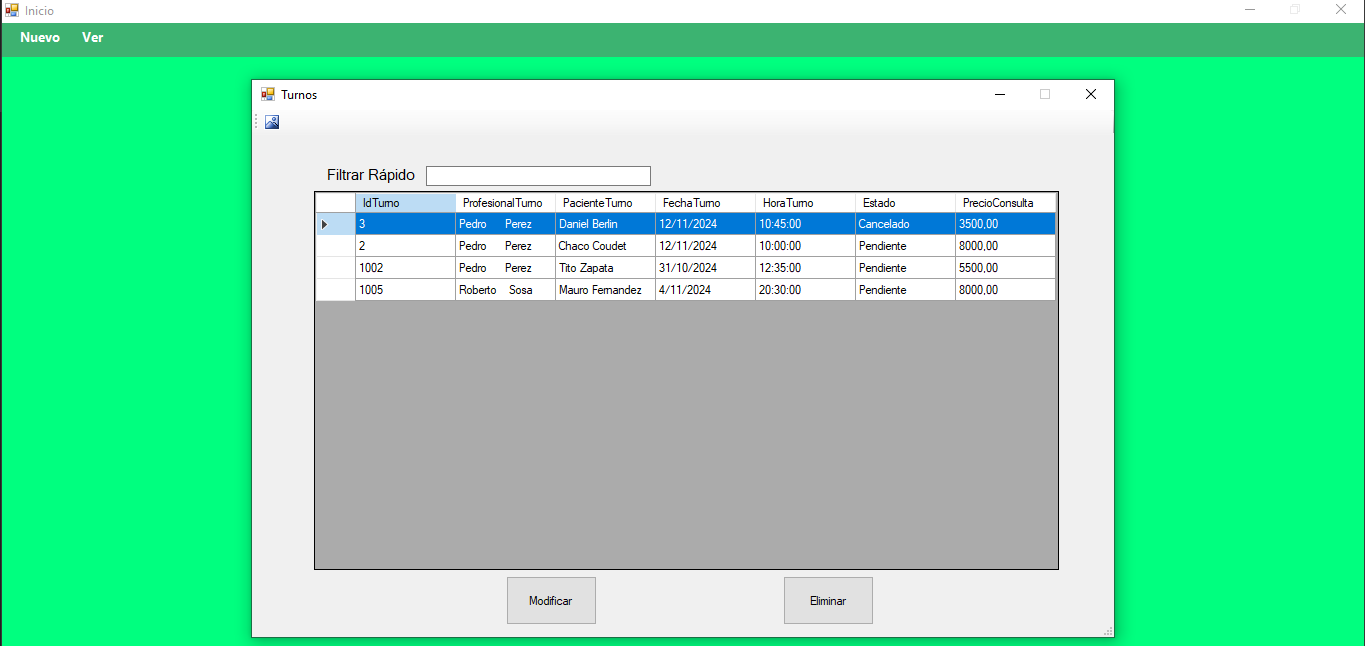Sort by the ProfesionalTurno column header
Image resolution: width=1365 pixels, height=646 pixels.
[504, 203]
